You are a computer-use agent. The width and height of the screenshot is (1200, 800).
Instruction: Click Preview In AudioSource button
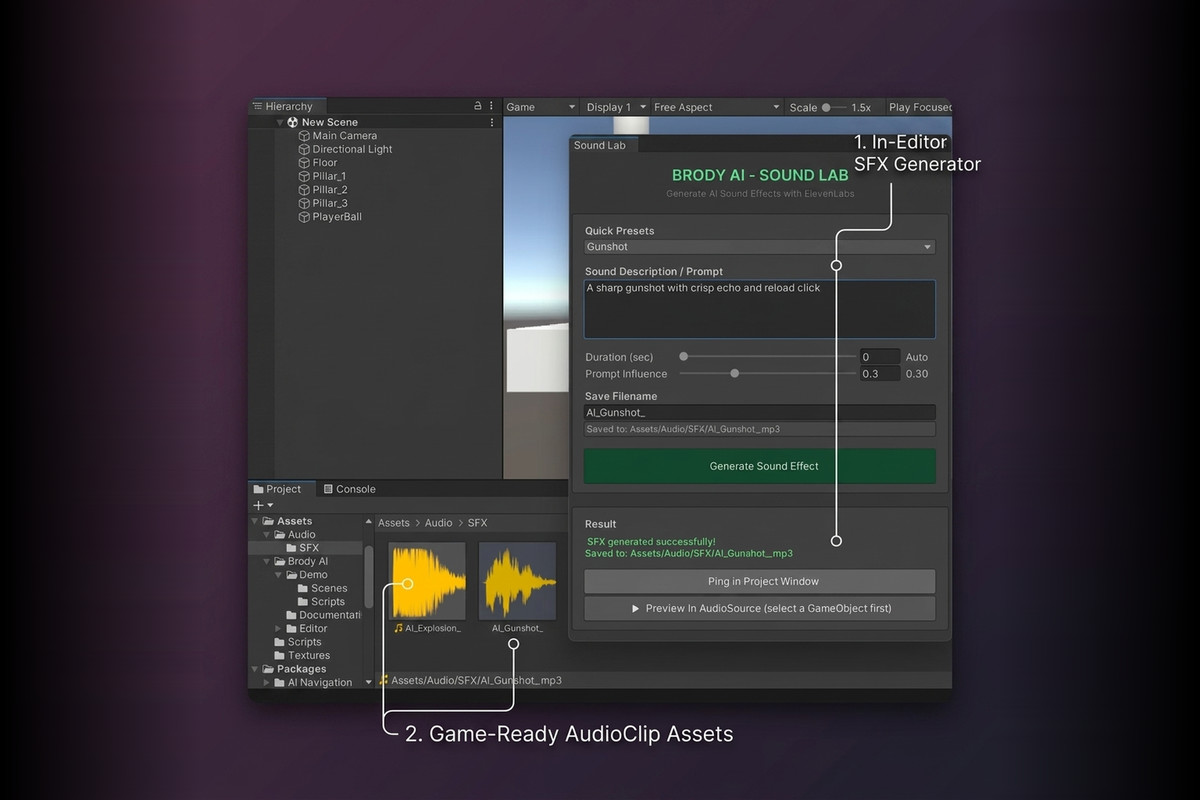(760, 608)
